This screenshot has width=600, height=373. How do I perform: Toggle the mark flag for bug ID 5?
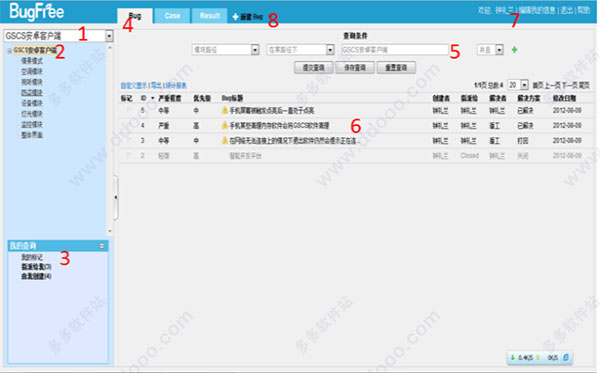click(x=129, y=110)
